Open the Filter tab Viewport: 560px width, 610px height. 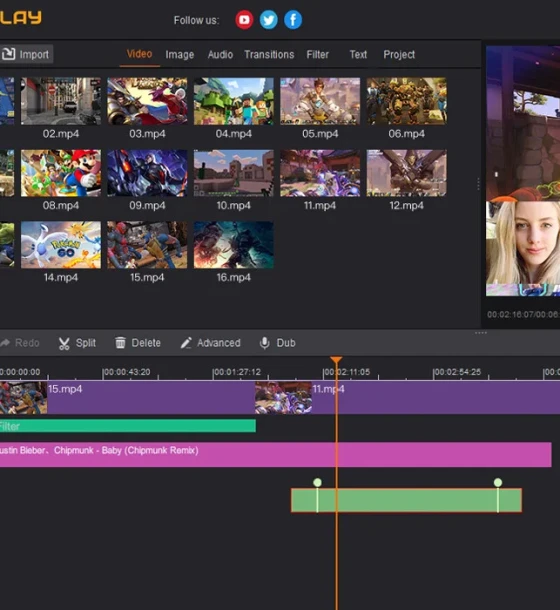click(318, 54)
